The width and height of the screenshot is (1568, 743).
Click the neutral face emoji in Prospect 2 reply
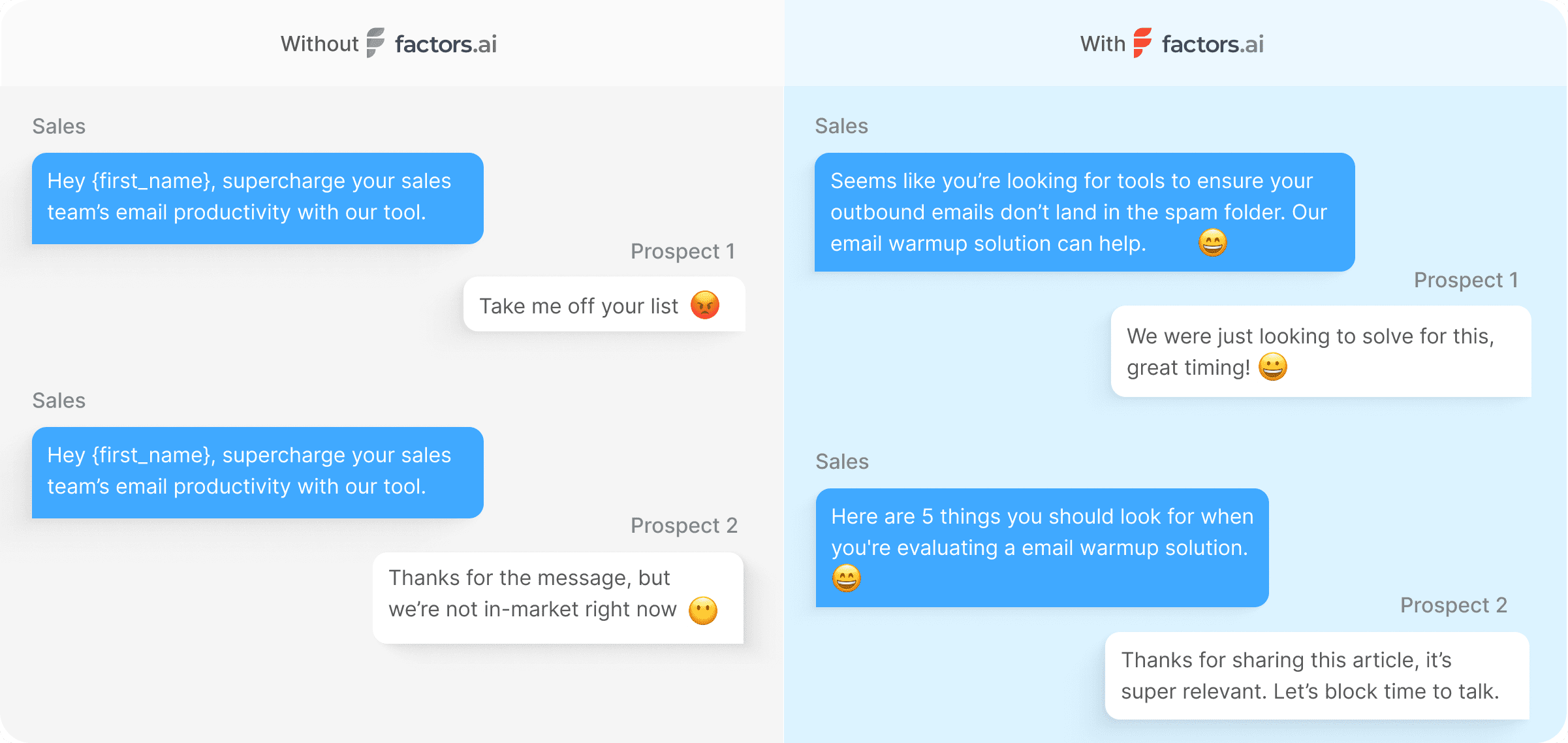click(x=703, y=610)
